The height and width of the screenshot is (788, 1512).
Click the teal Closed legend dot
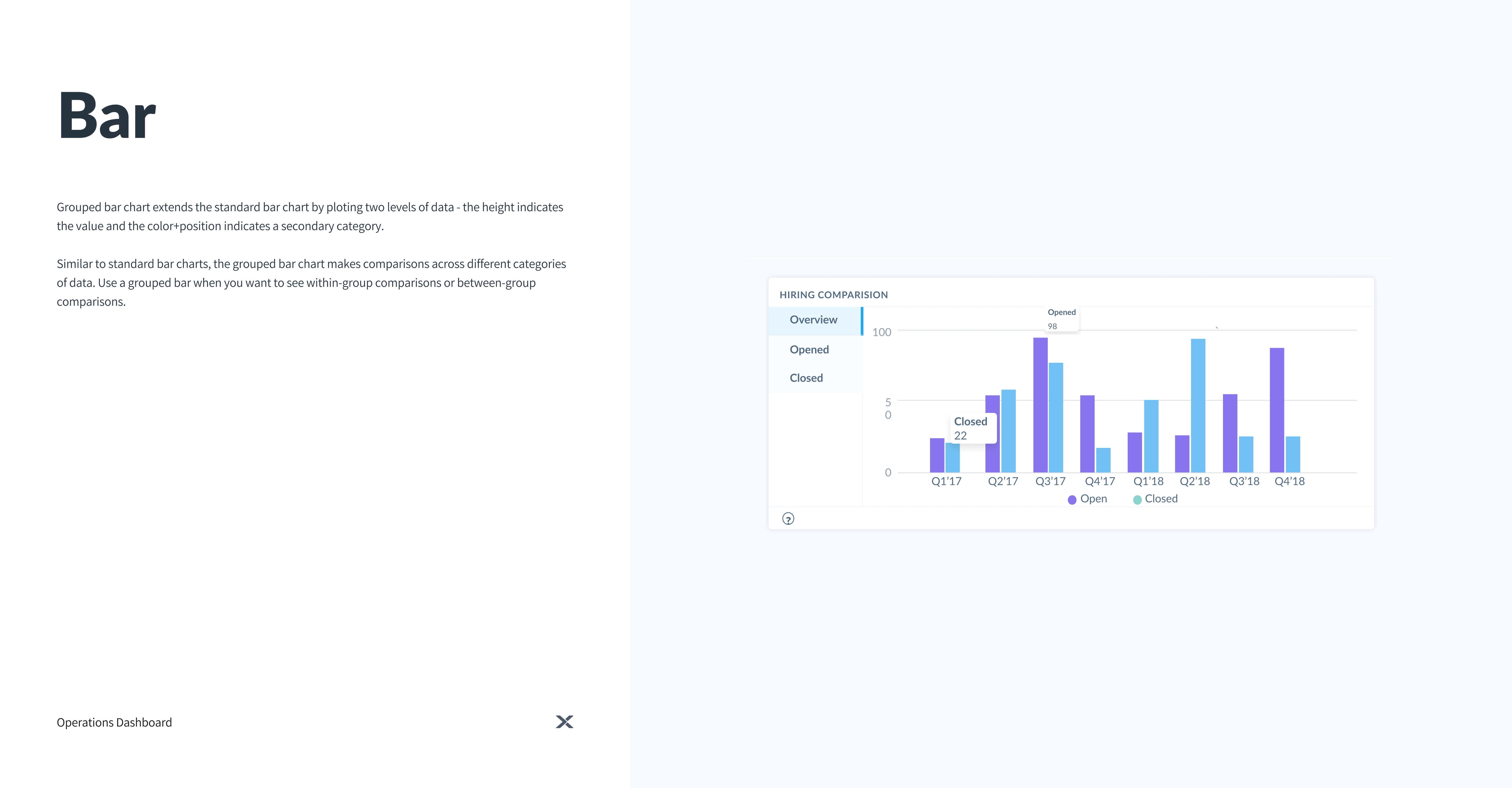coord(1137,500)
